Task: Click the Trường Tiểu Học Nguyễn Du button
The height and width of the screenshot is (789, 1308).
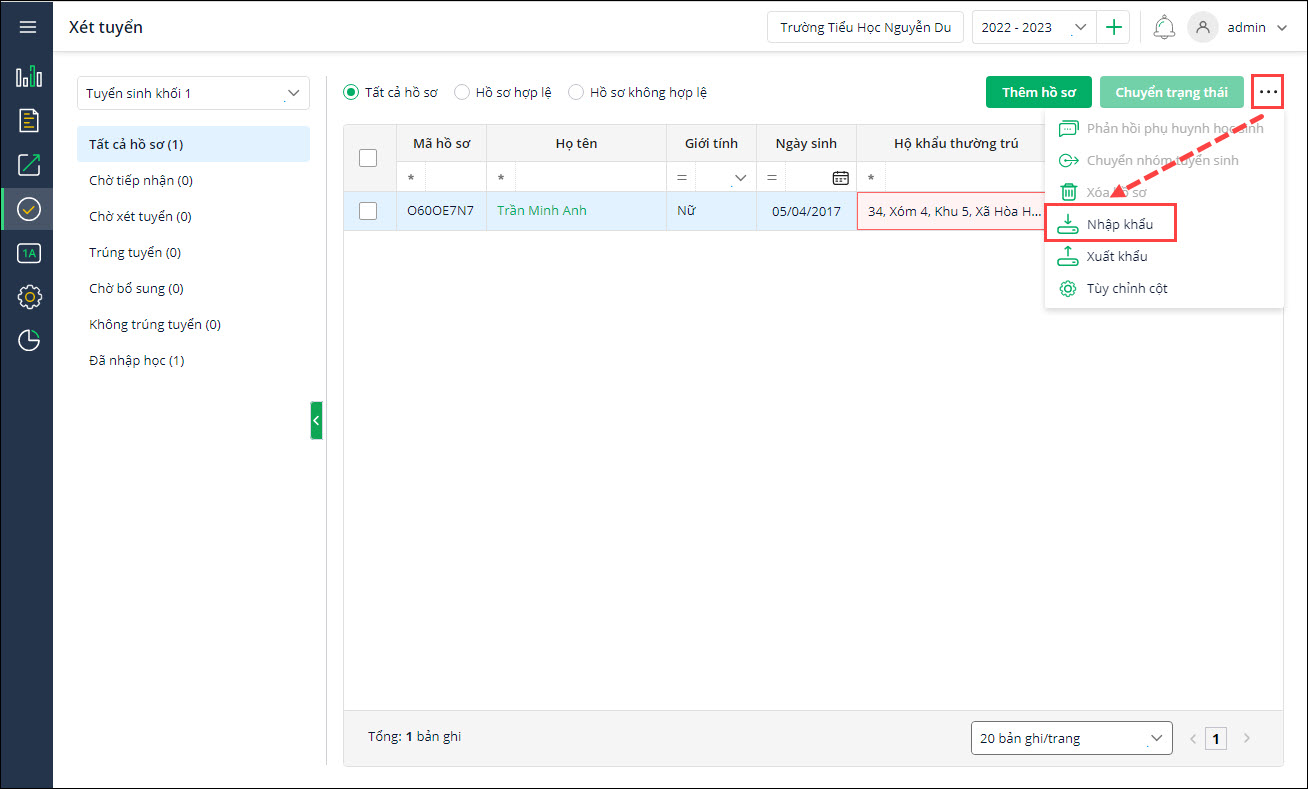Action: pyautogui.click(x=865, y=28)
